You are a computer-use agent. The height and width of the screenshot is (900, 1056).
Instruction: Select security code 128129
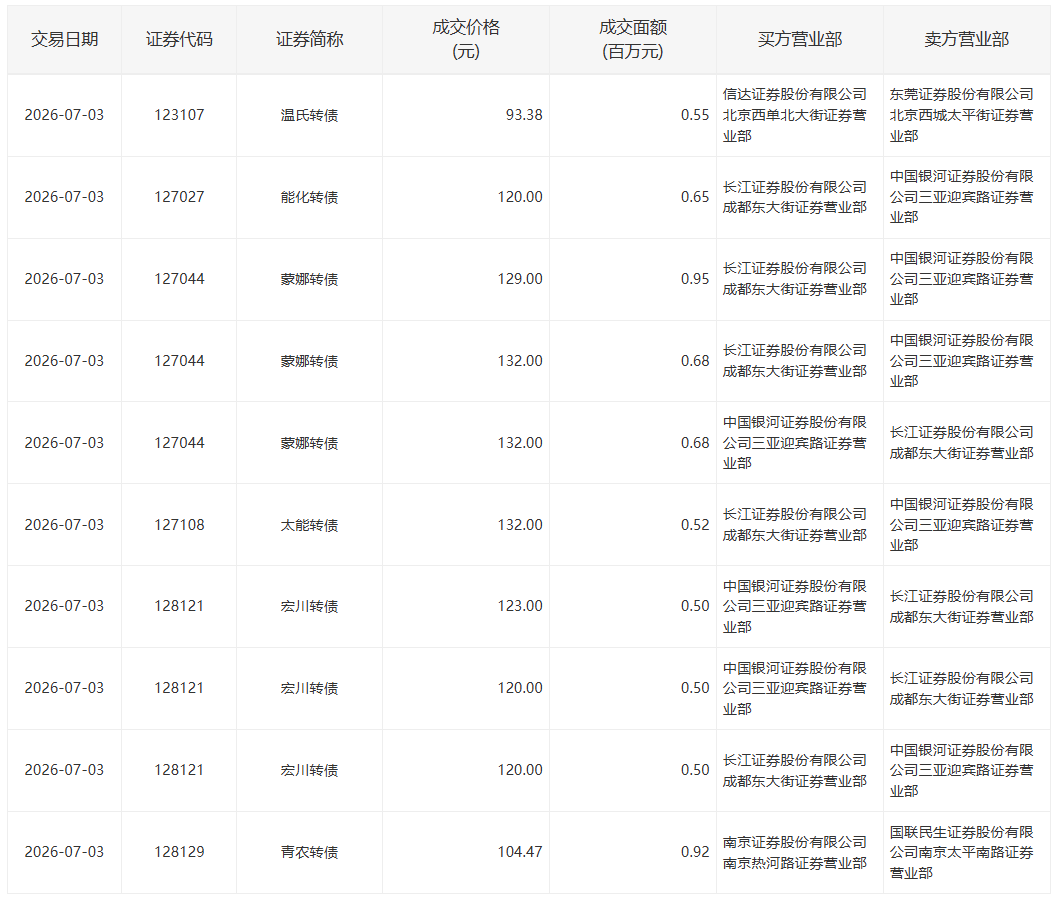click(179, 852)
